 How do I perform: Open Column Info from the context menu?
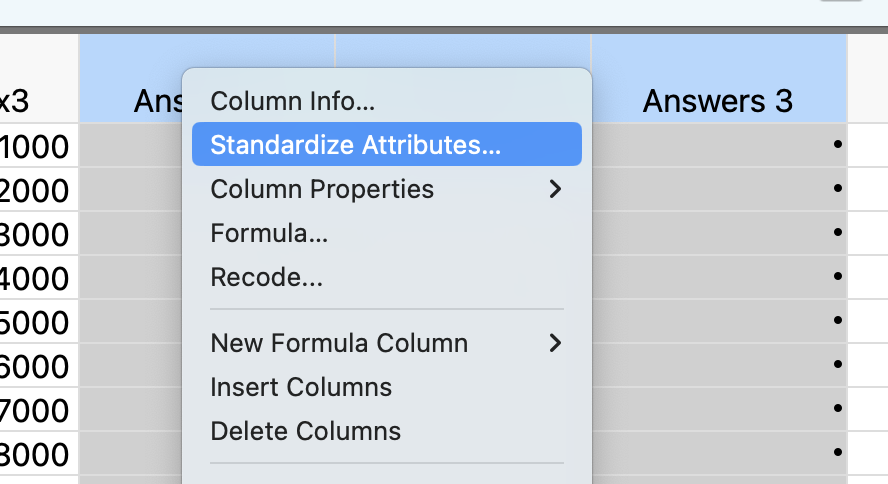pyautogui.click(x=292, y=101)
